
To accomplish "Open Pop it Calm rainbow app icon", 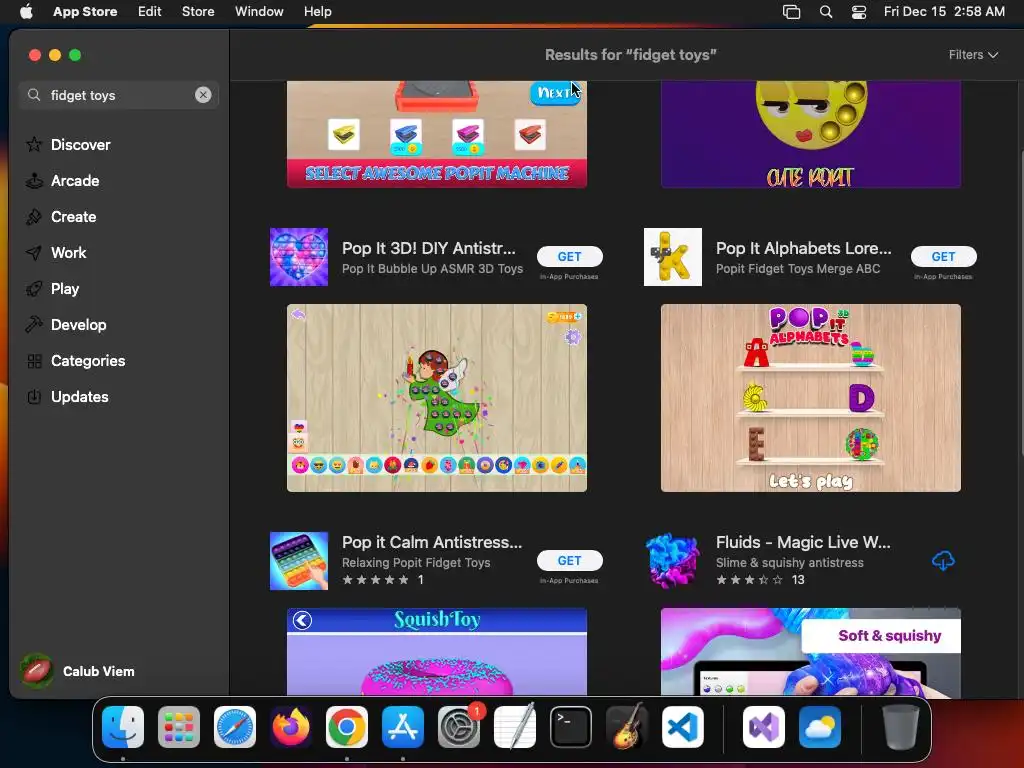I will click(299, 560).
